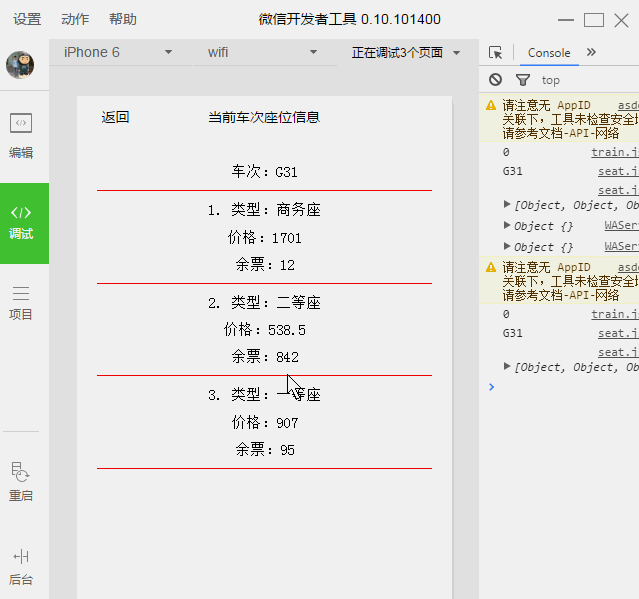Click the 余票：95 text
The image size is (639, 599).
(264, 450)
